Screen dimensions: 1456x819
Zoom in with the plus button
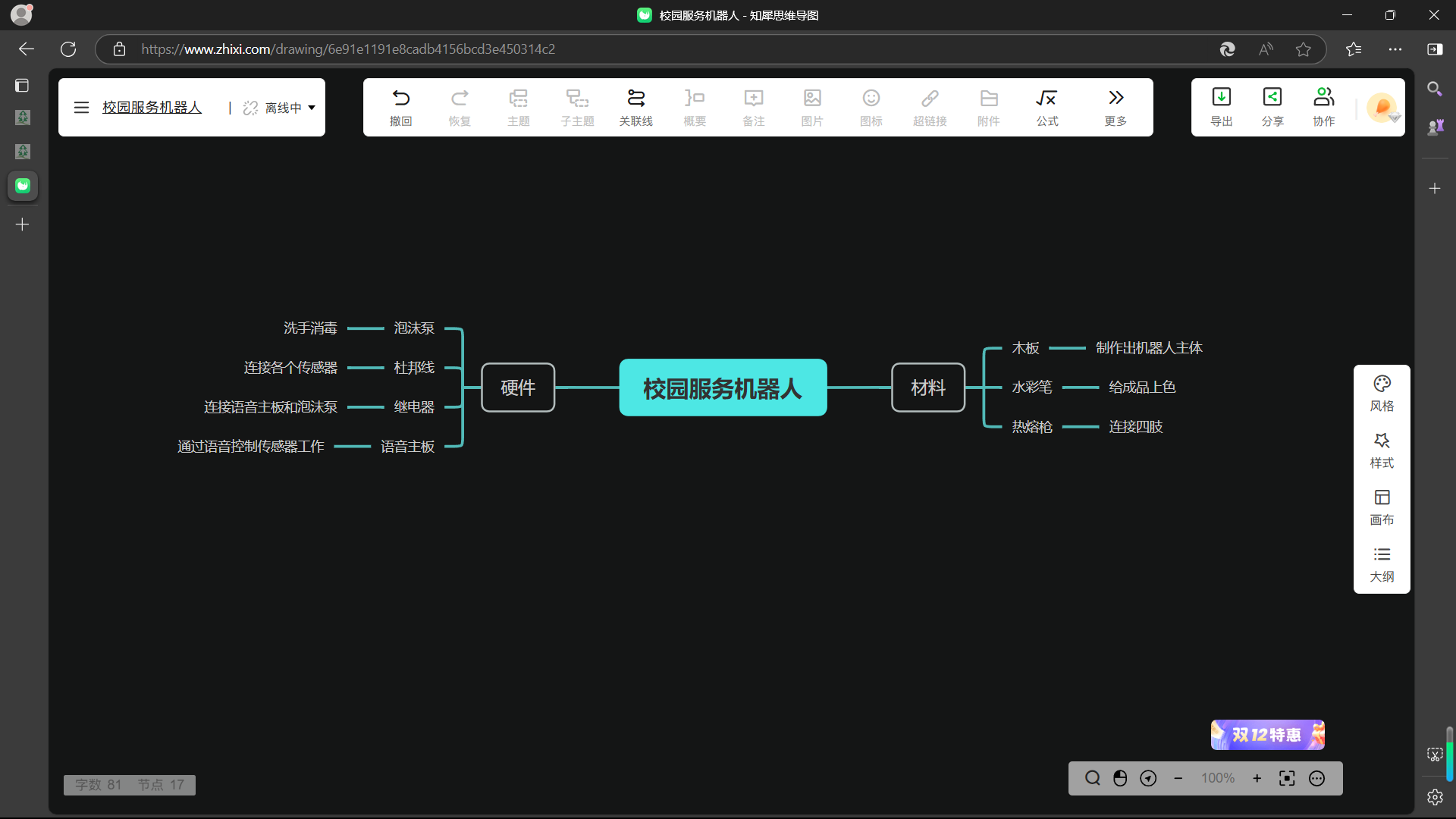(1257, 778)
